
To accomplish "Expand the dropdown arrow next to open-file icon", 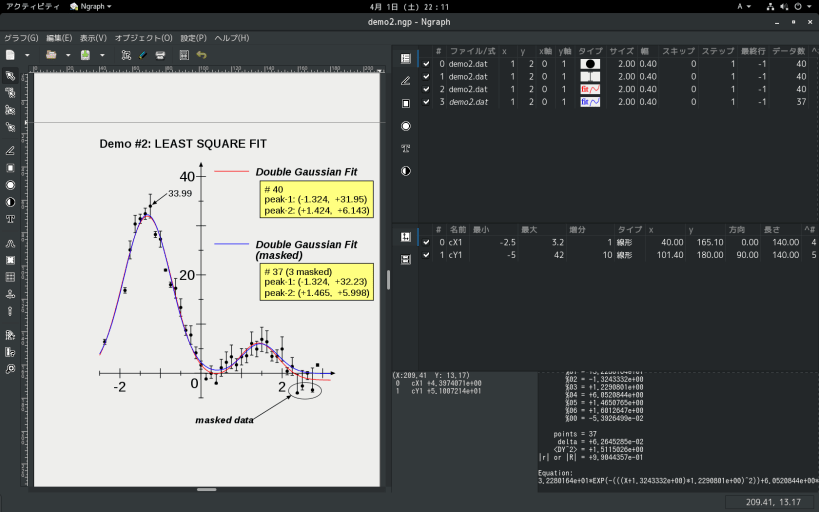I will pos(67,55).
